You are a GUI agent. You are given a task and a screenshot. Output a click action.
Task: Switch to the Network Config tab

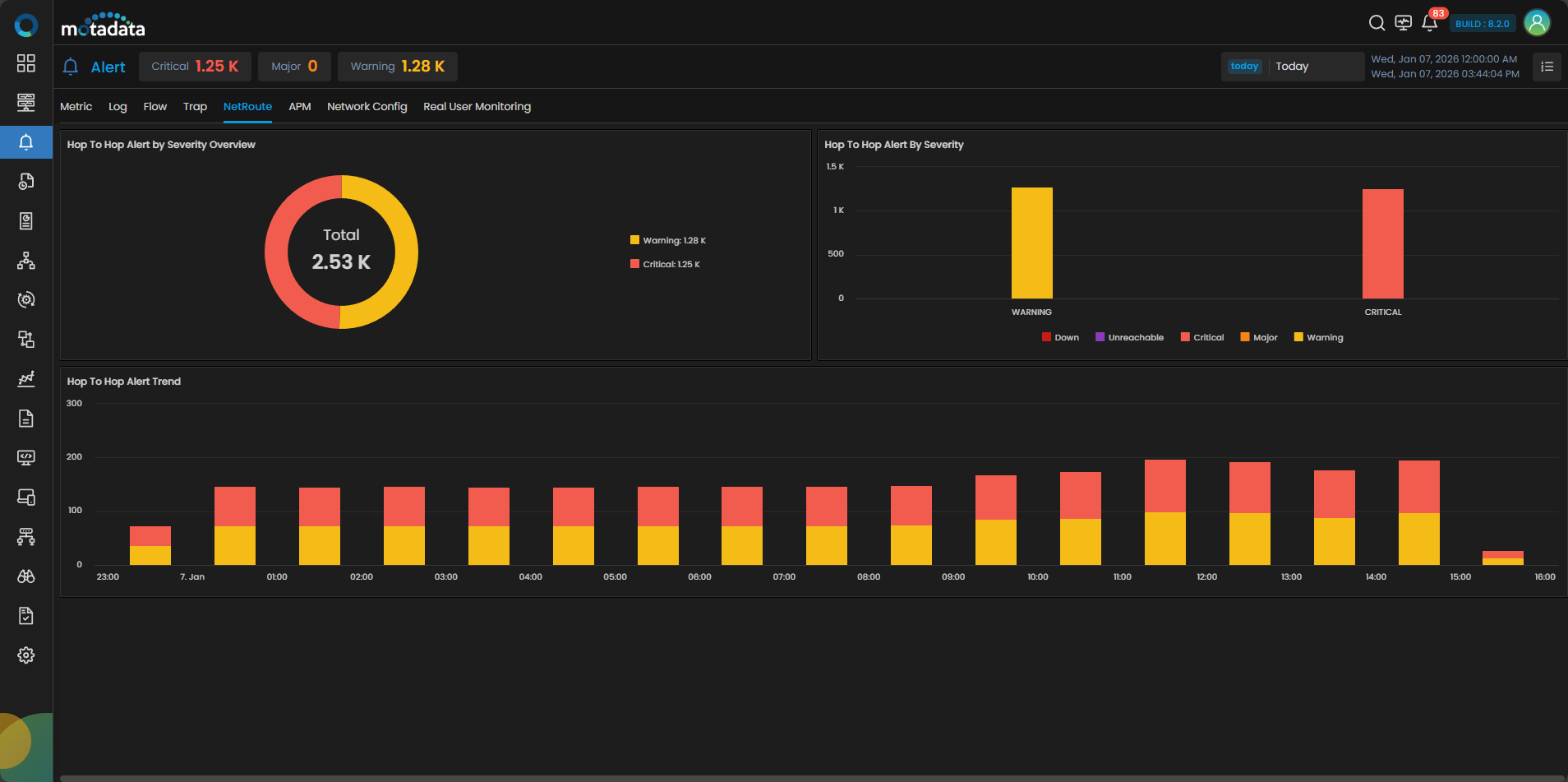367,107
